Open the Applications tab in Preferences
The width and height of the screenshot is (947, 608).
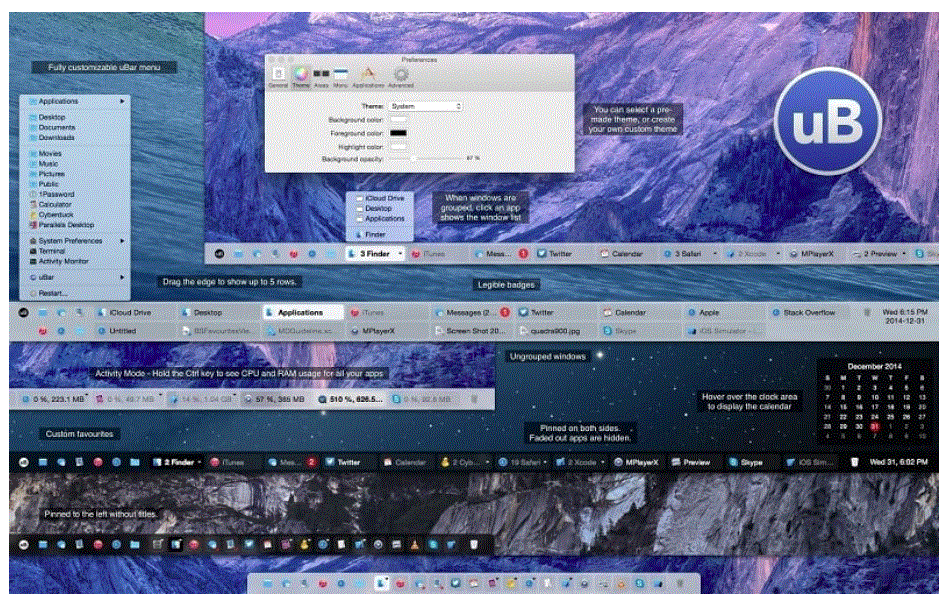click(368, 77)
